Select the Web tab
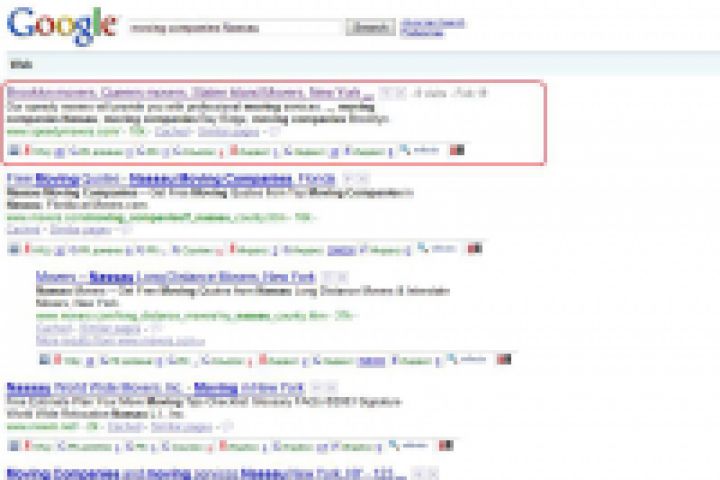720x480 pixels. 21,64
